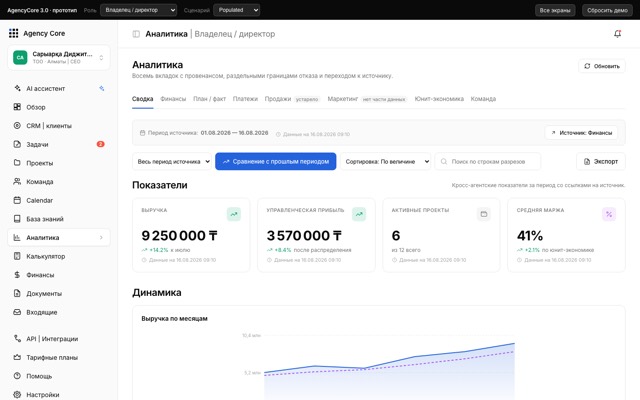
Task: Switch to the Финансы tab
Action: [x=173, y=99]
